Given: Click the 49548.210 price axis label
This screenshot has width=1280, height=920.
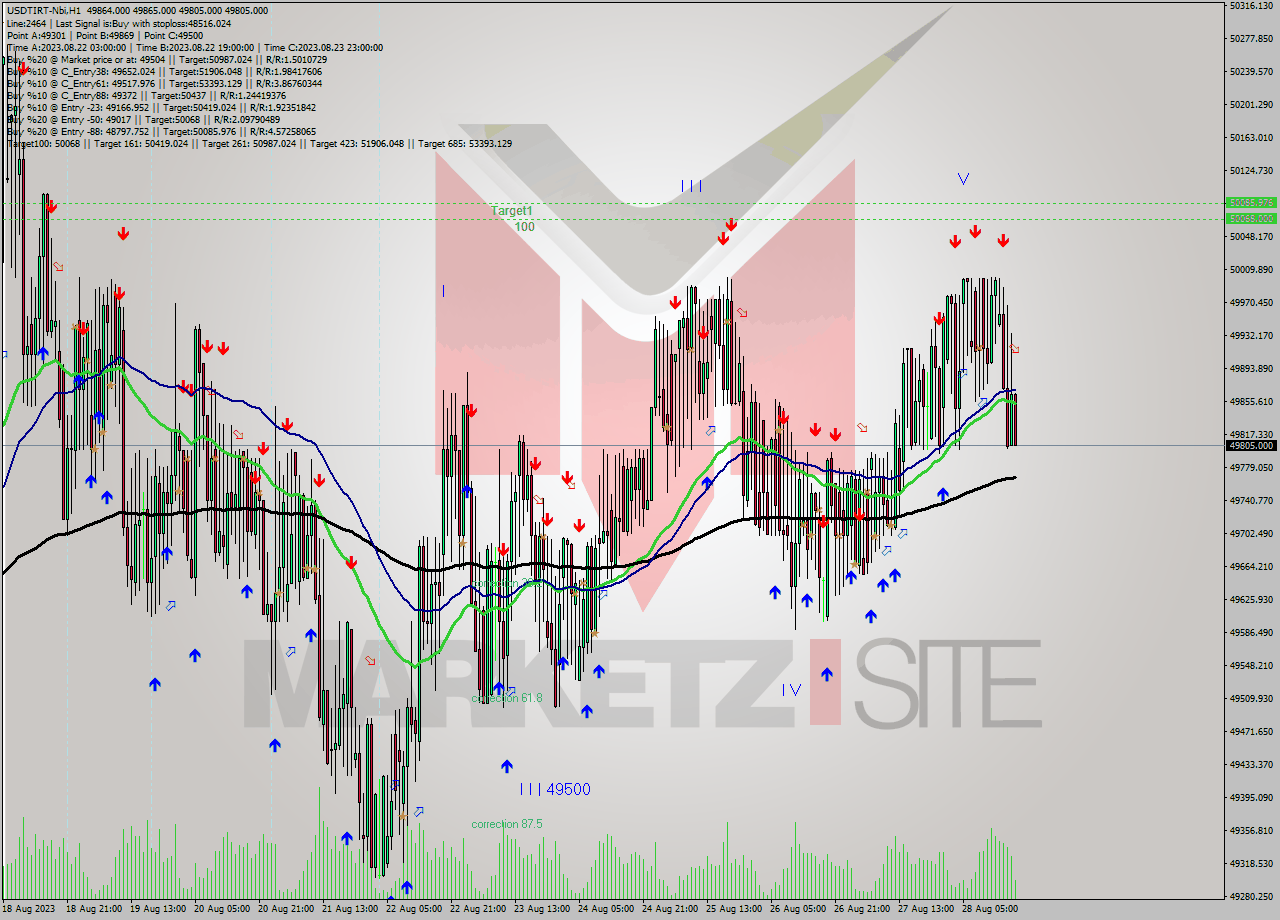Looking at the screenshot, I should coord(1252,665).
